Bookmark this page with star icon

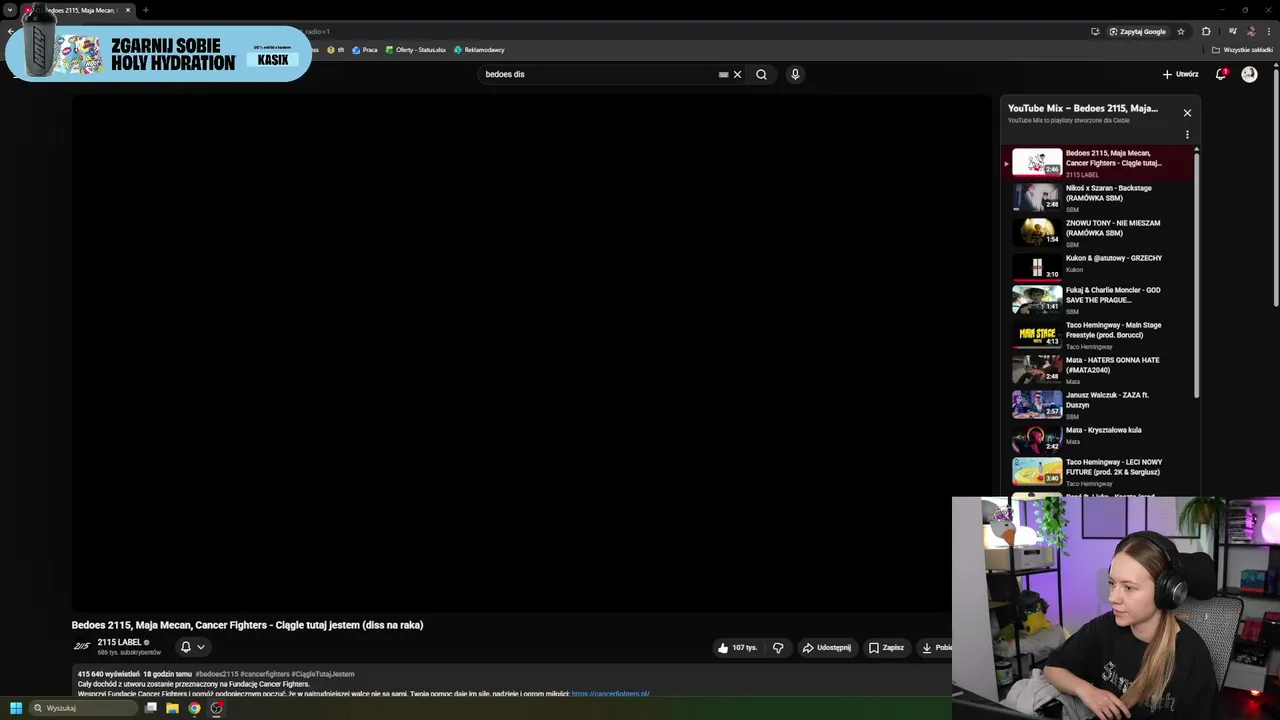[1181, 31]
